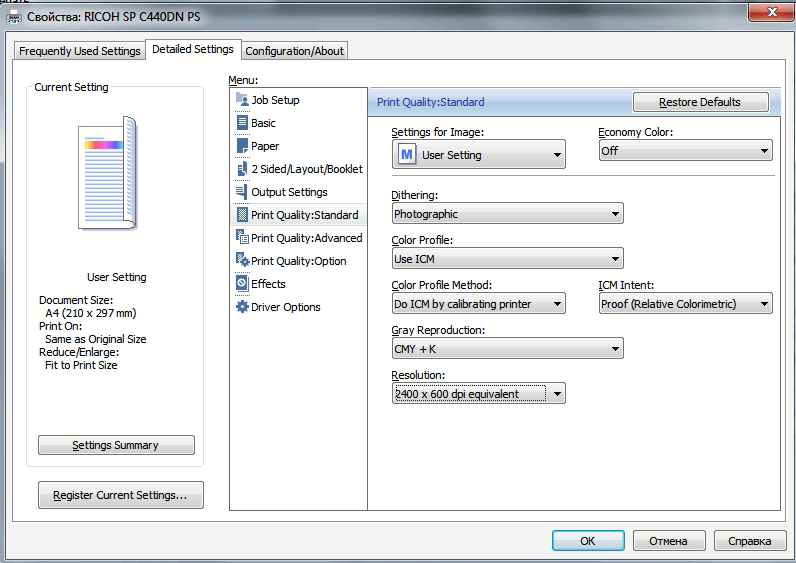Viewport: 796px width, 563px height.
Task: Open the Paper menu entry
Action: [x=298, y=146]
